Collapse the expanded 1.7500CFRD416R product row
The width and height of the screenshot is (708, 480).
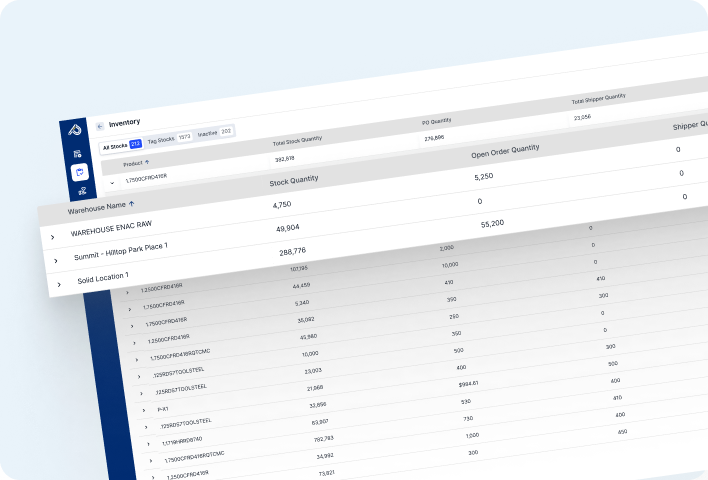coord(112,183)
